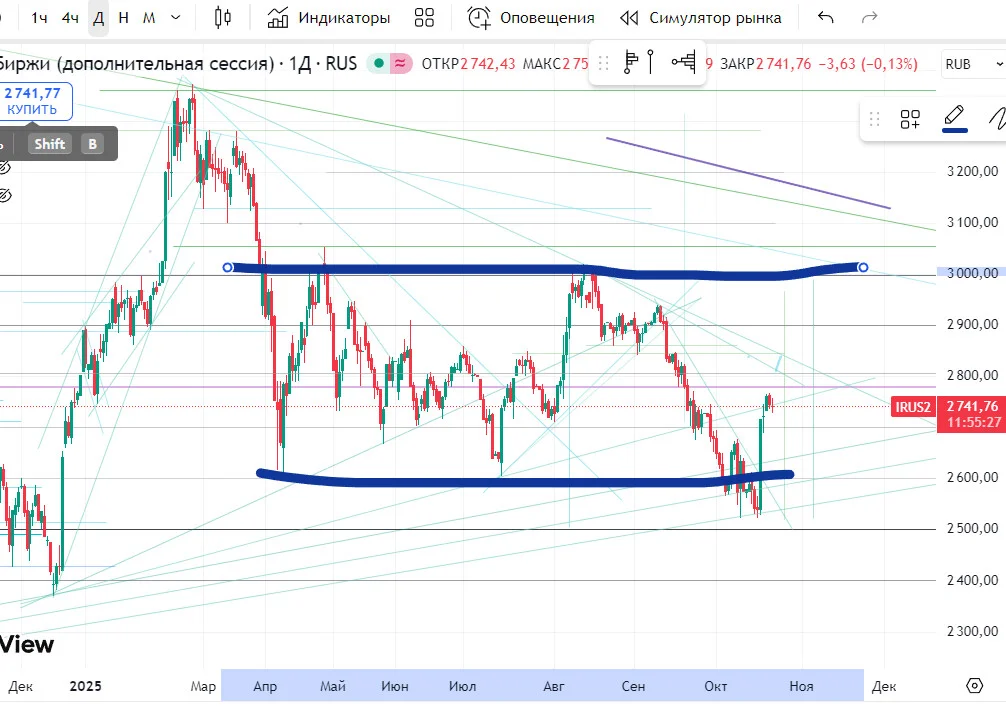Select the Н weekly timeframe

[x=123, y=18]
